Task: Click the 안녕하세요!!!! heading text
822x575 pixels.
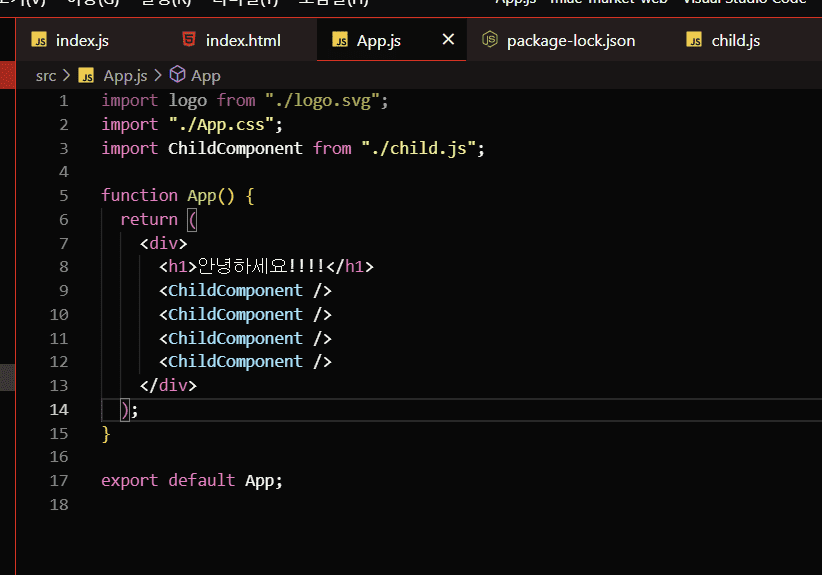Action: (x=262, y=266)
